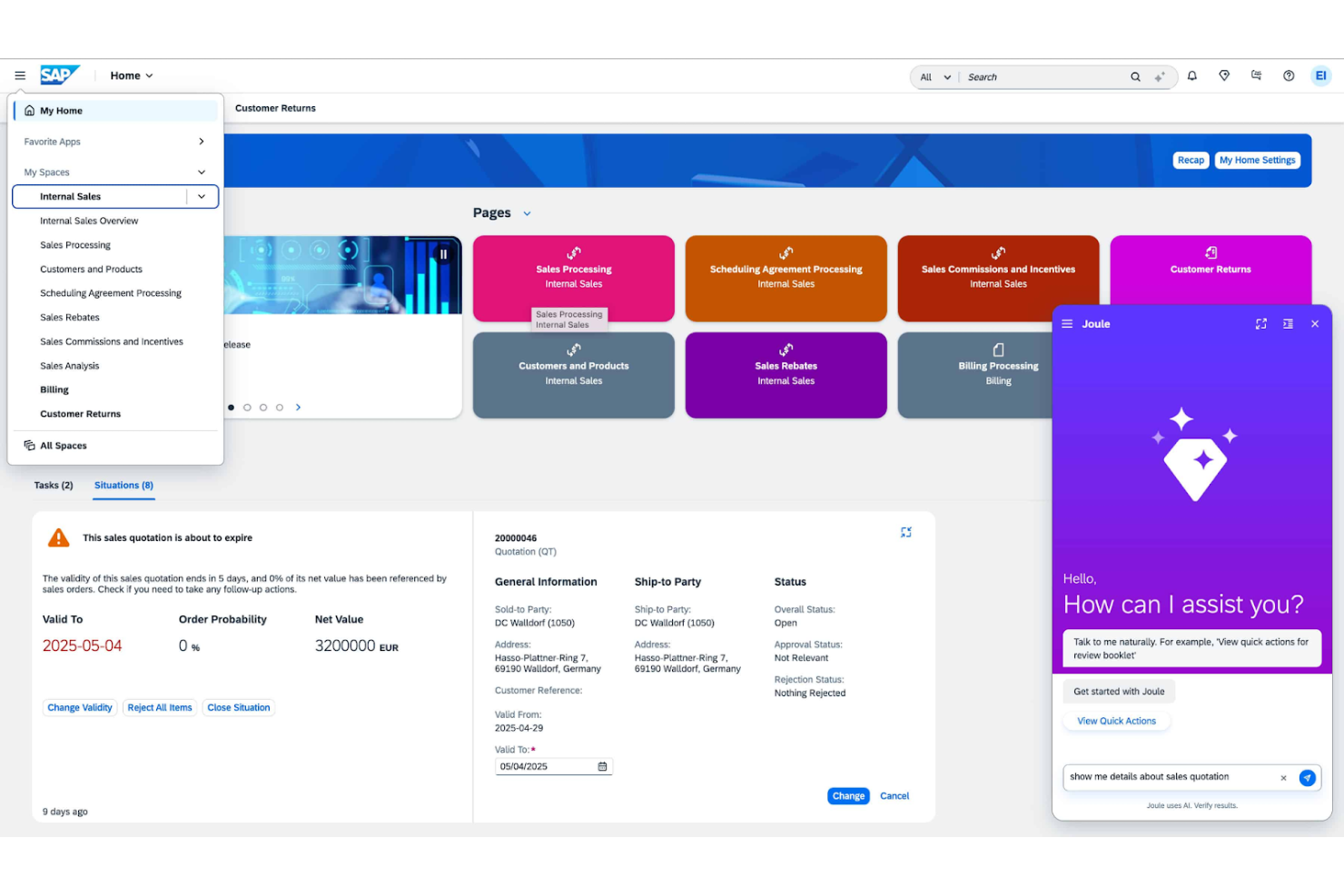Click the EI profile avatar
The width and height of the screenshot is (1344, 896).
coord(1321,76)
